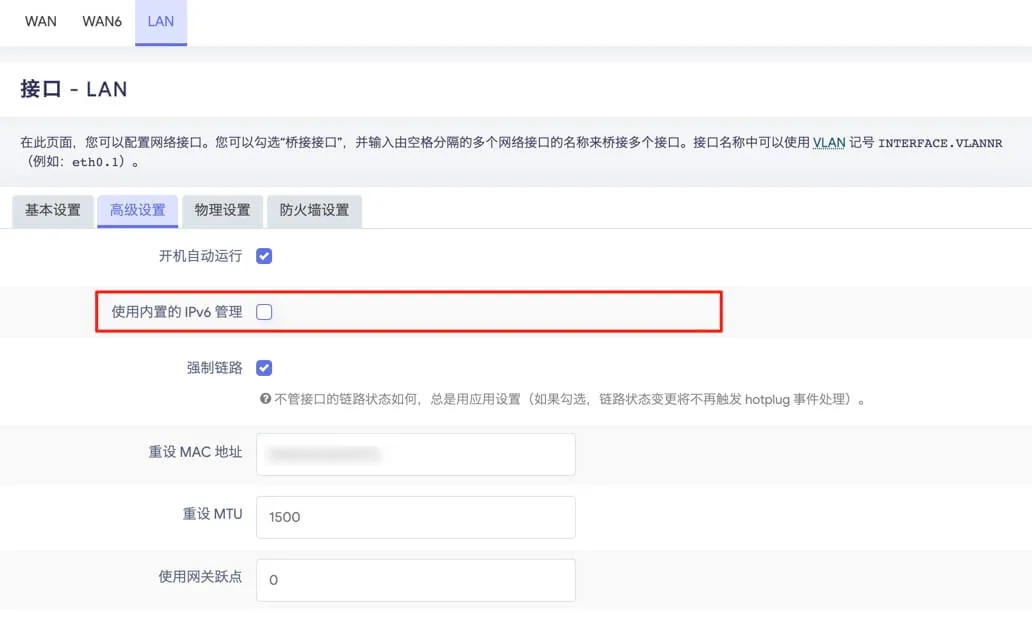
Task: Toggle the 开机自动运行 checkbox
Action: [264, 256]
